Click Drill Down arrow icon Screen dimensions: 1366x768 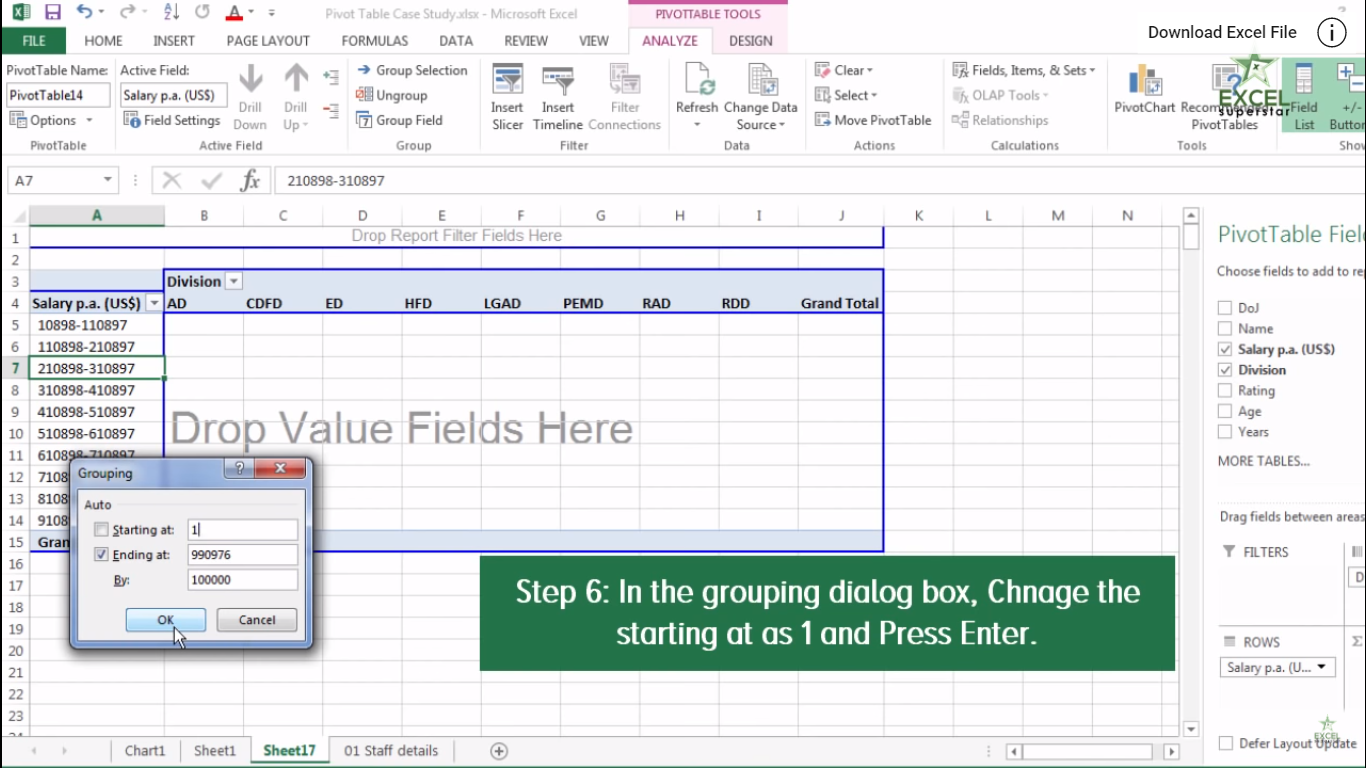click(251, 79)
